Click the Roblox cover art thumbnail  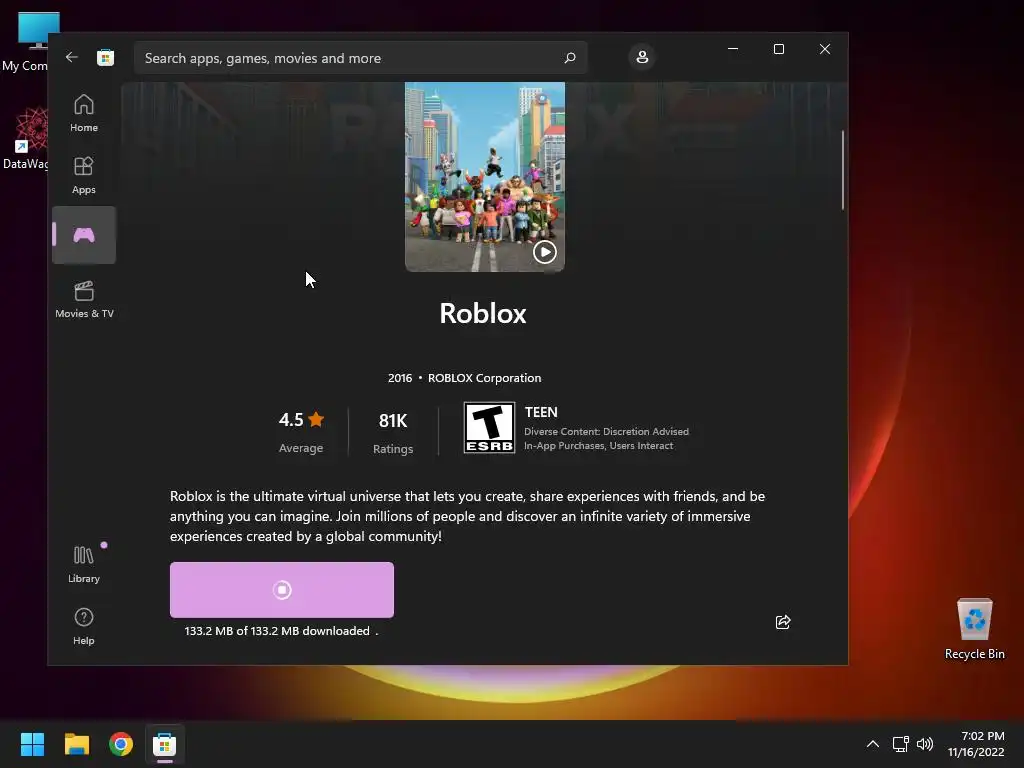coord(485,176)
